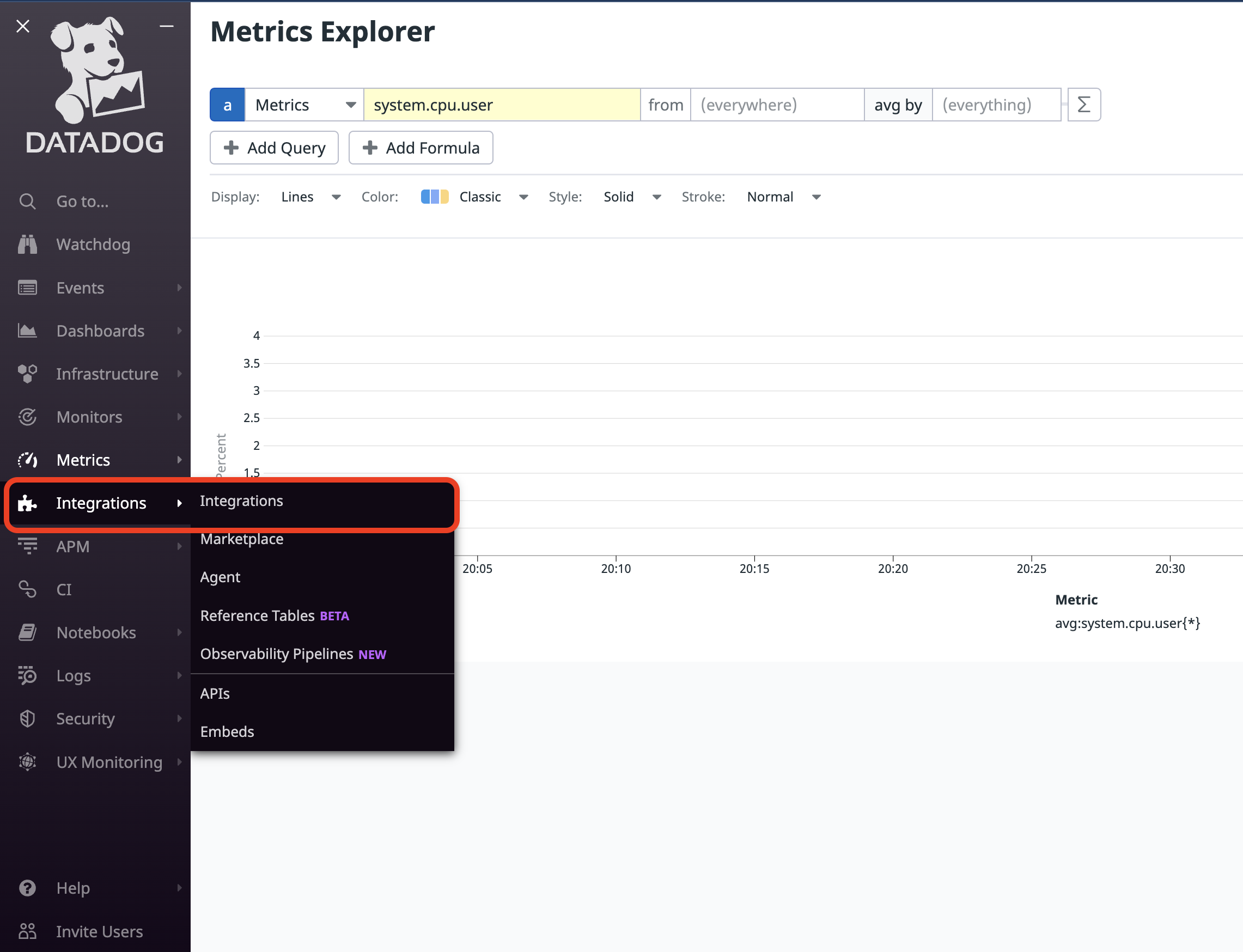Image resolution: width=1243 pixels, height=952 pixels.
Task: Click the UX Monitoring globe icon
Action: 27,762
